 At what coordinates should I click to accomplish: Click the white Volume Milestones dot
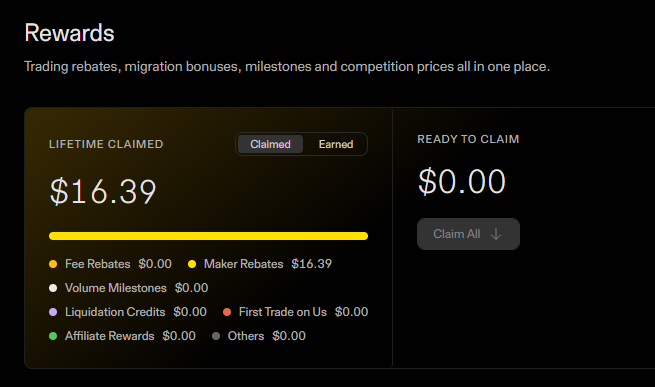click(x=53, y=288)
